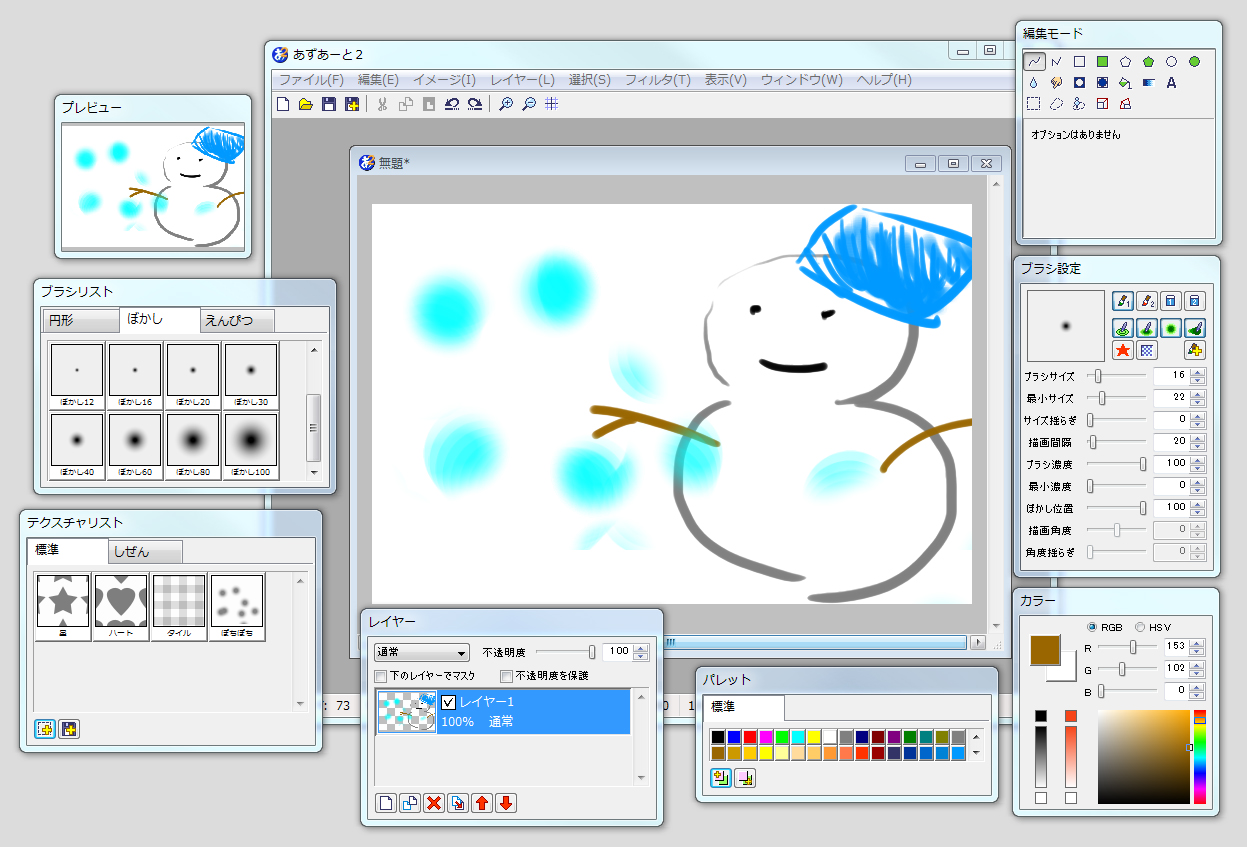The height and width of the screenshot is (847, 1247).
Task: Move layer down with red down arrow
Action: (506, 803)
